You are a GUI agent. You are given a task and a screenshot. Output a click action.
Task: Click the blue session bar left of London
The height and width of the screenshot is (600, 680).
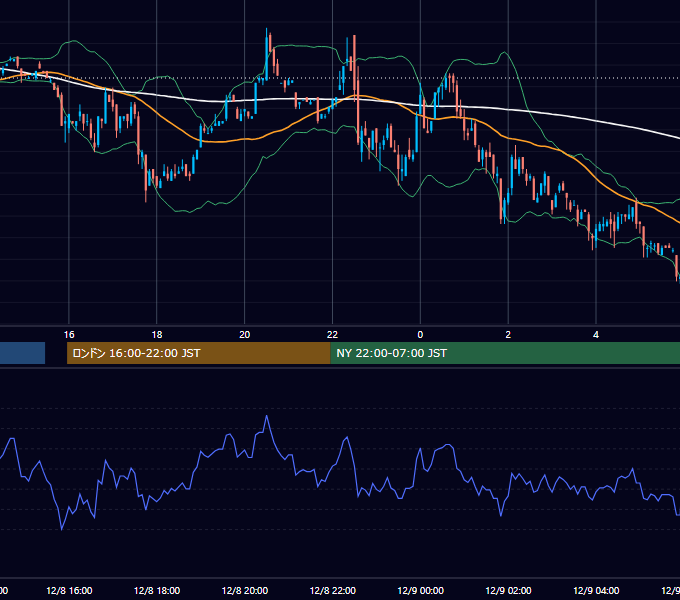click(x=23, y=353)
